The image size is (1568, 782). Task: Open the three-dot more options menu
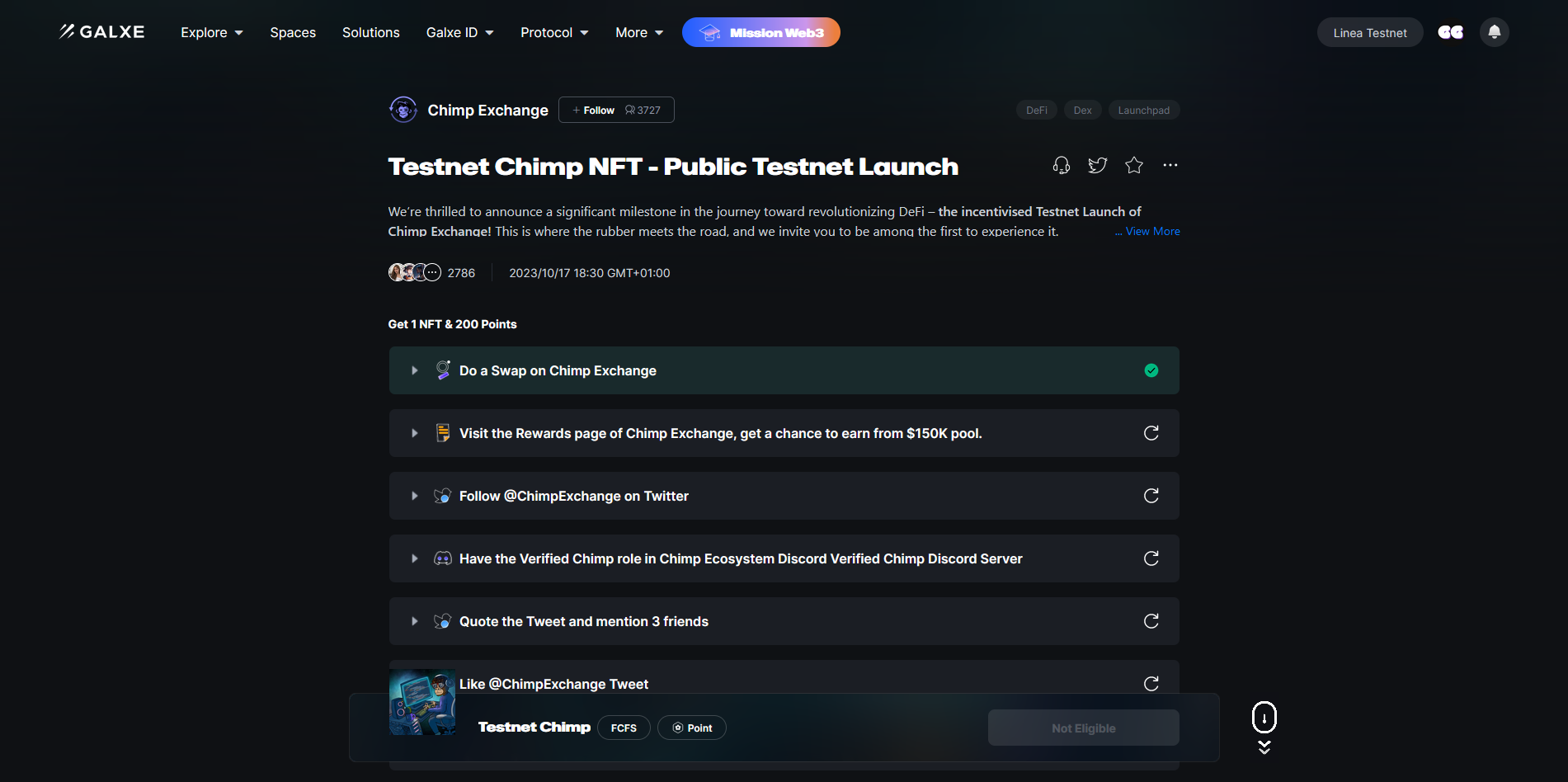click(x=1170, y=166)
